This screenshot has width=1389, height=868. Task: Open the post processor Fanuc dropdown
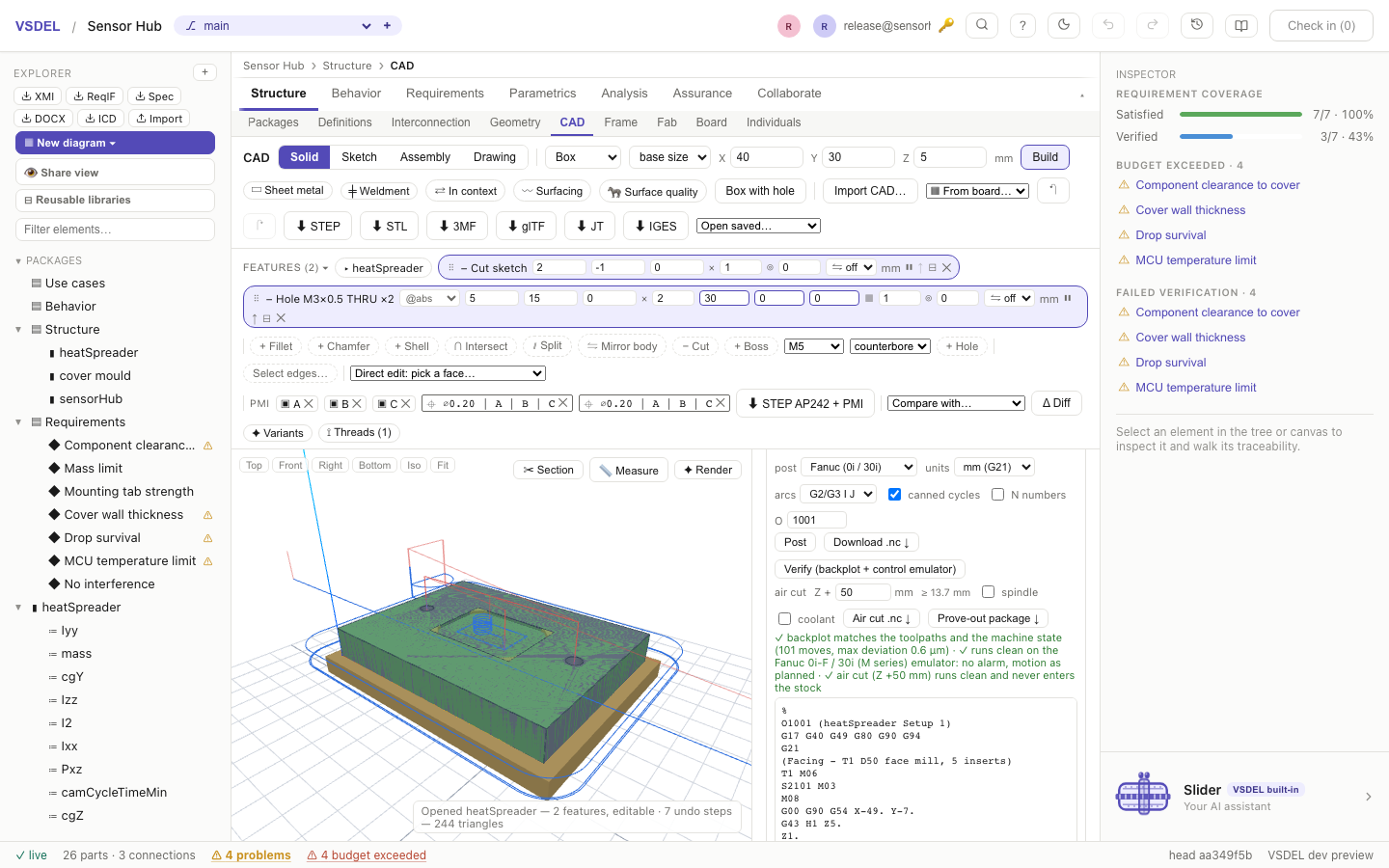858,467
